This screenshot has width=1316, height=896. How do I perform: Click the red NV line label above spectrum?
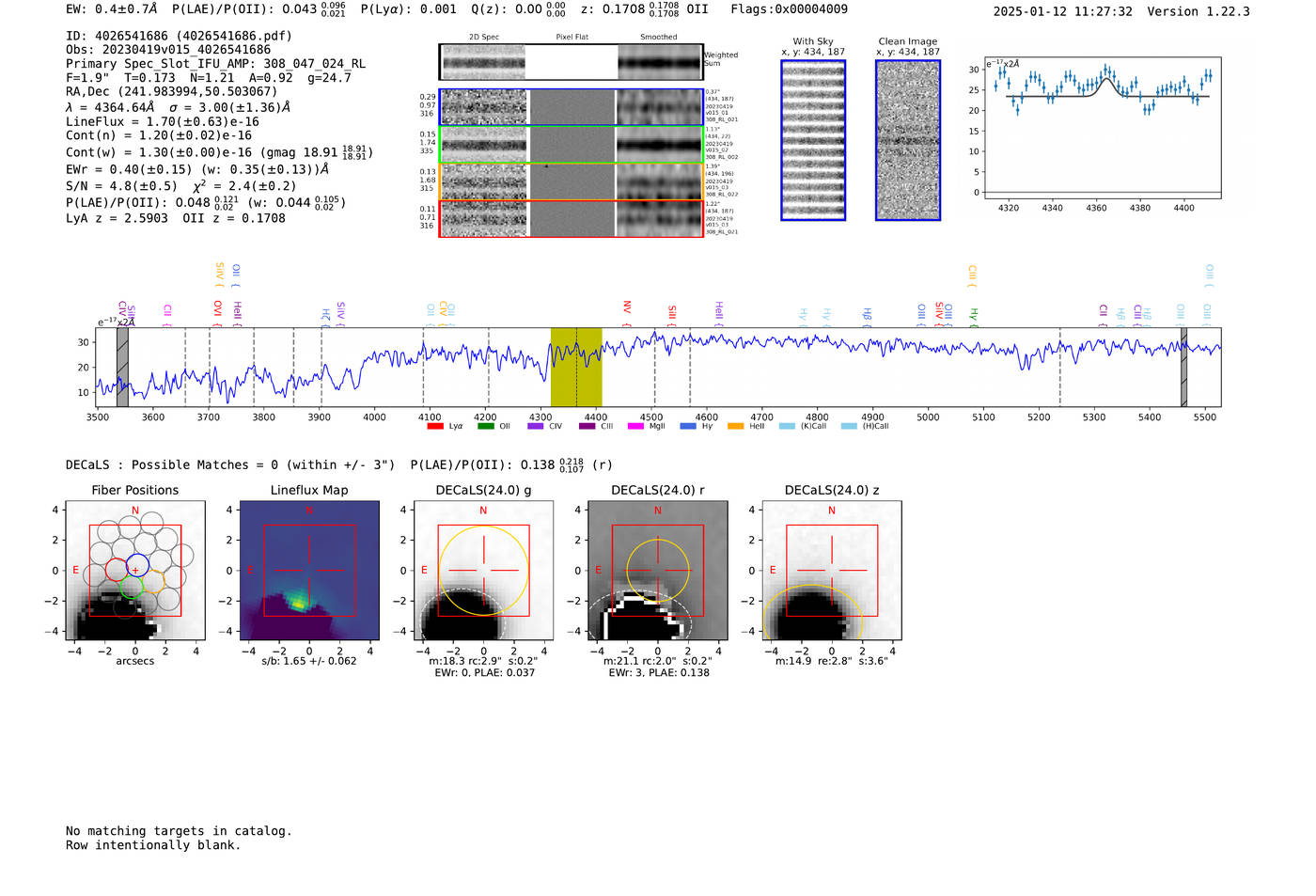click(627, 307)
